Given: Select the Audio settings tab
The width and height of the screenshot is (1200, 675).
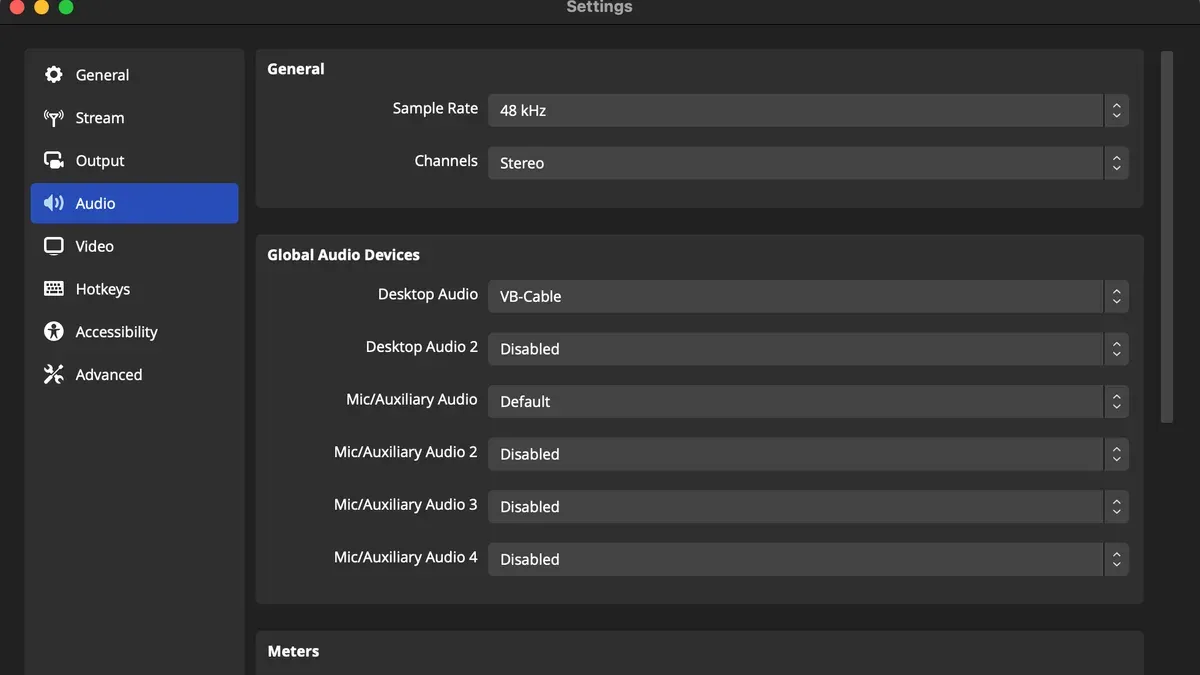Looking at the screenshot, I should (x=134, y=203).
